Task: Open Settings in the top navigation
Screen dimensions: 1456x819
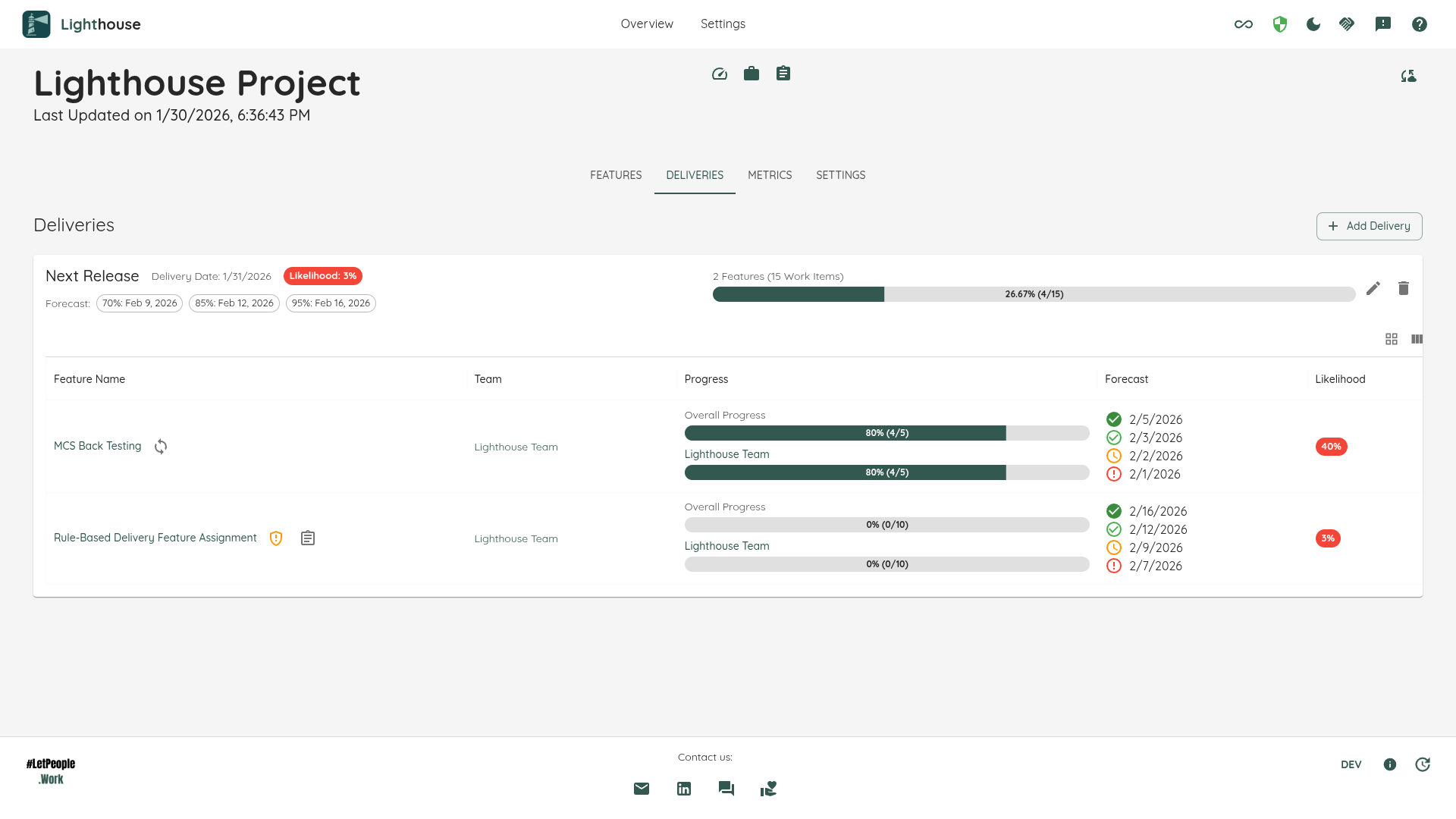Action: click(723, 24)
